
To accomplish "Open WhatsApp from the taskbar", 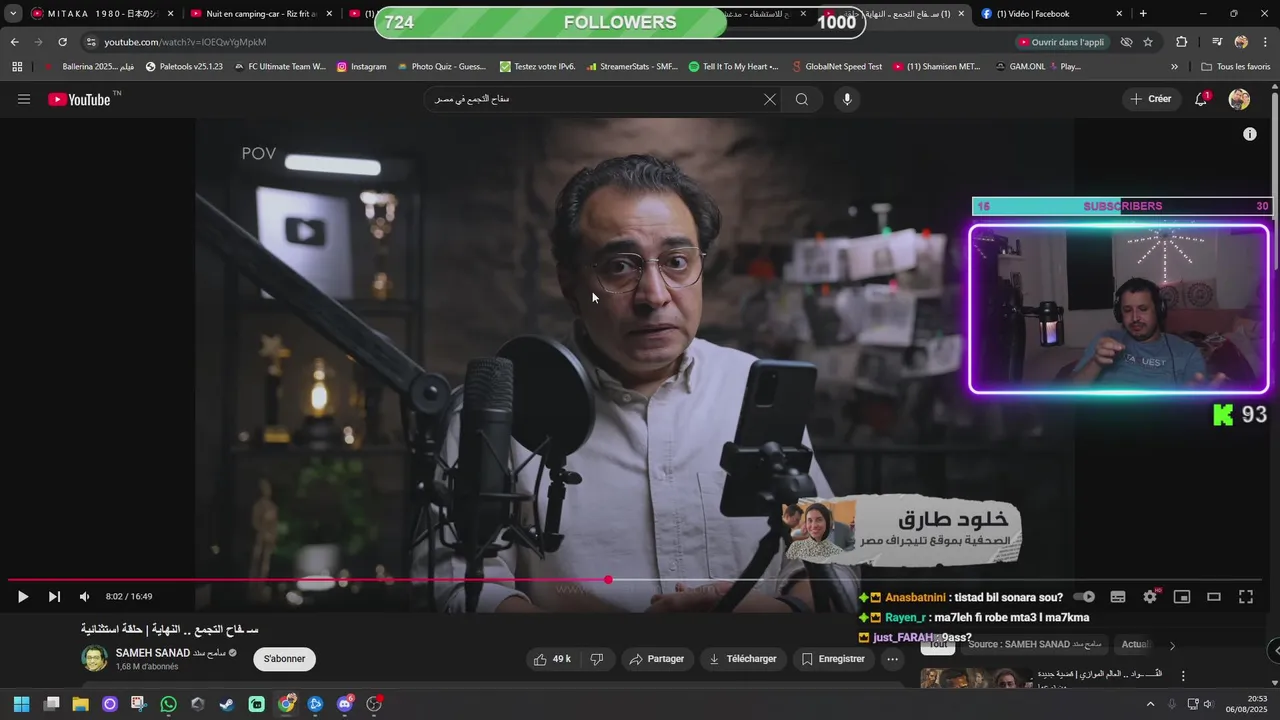I will 168,704.
